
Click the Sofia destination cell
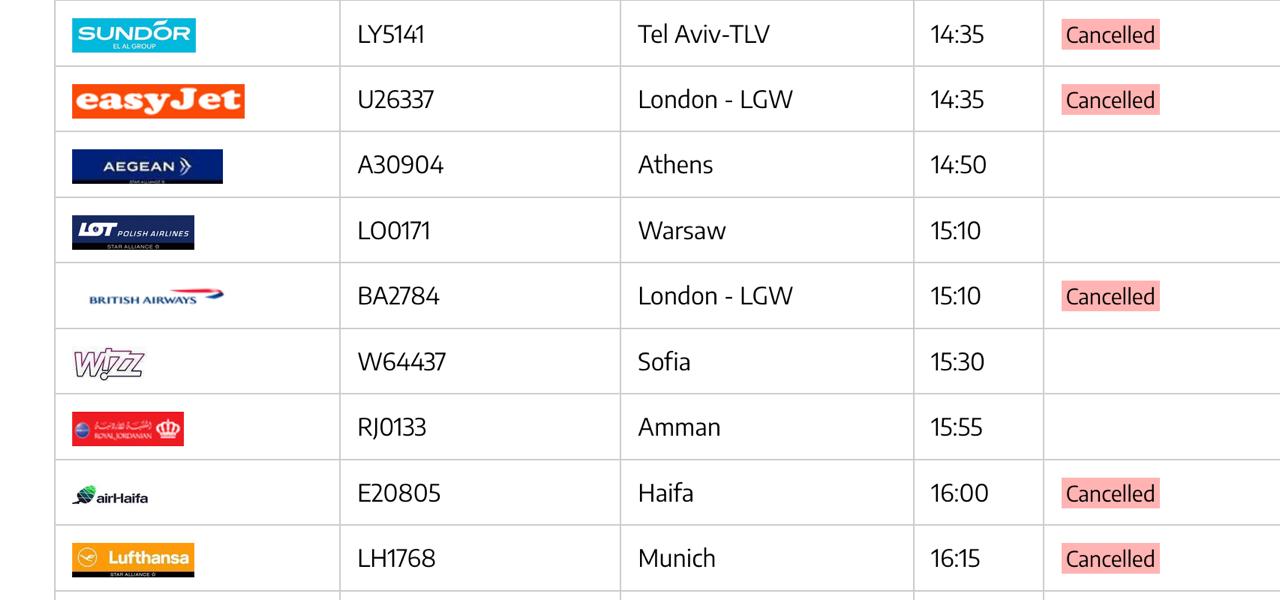pos(664,362)
